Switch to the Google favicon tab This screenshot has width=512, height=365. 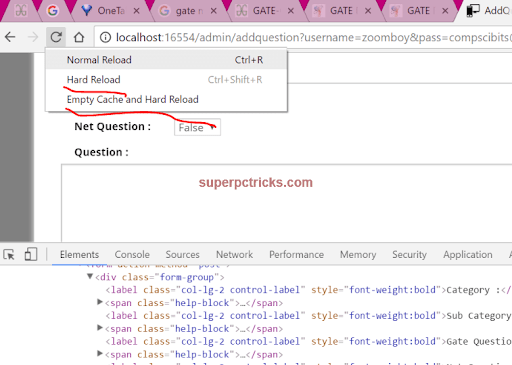point(52,11)
